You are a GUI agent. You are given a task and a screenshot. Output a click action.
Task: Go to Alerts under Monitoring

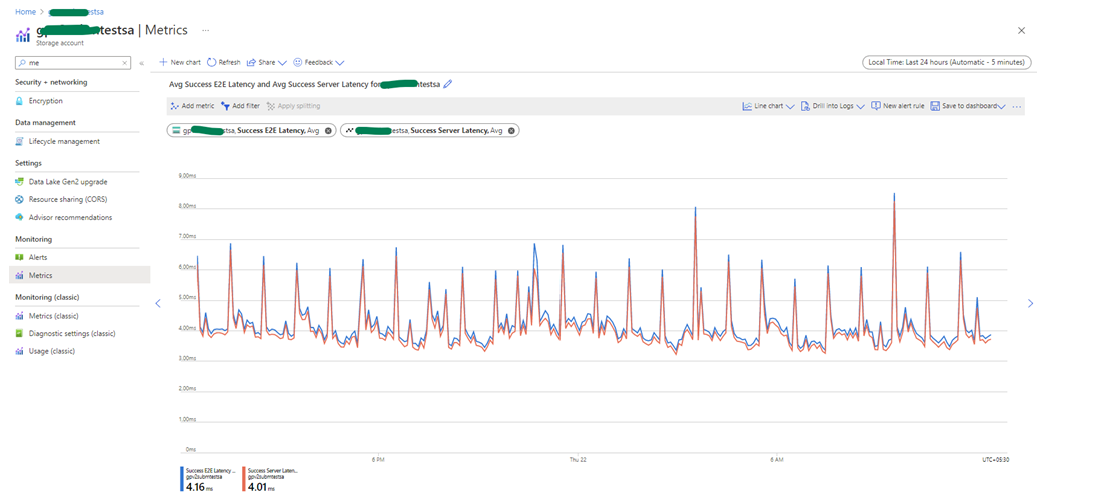pos(38,258)
